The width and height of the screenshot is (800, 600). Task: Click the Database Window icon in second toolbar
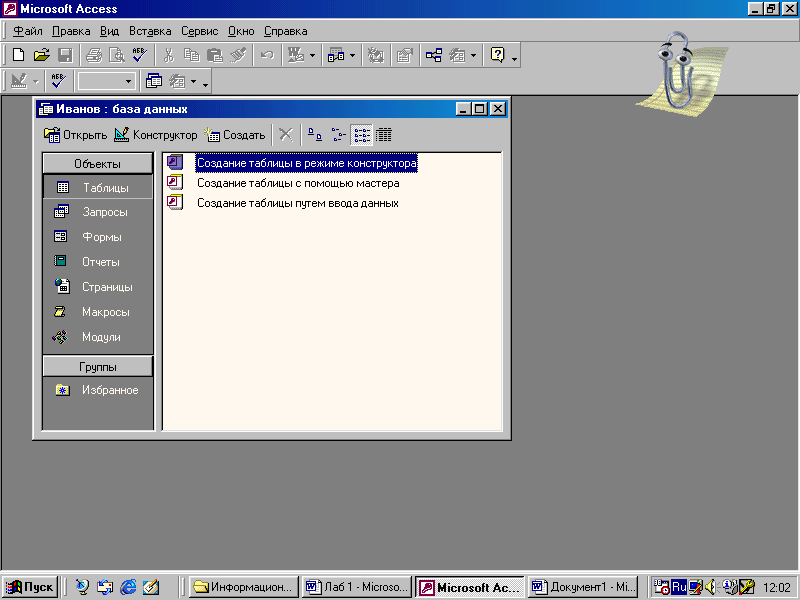(154, 81)
